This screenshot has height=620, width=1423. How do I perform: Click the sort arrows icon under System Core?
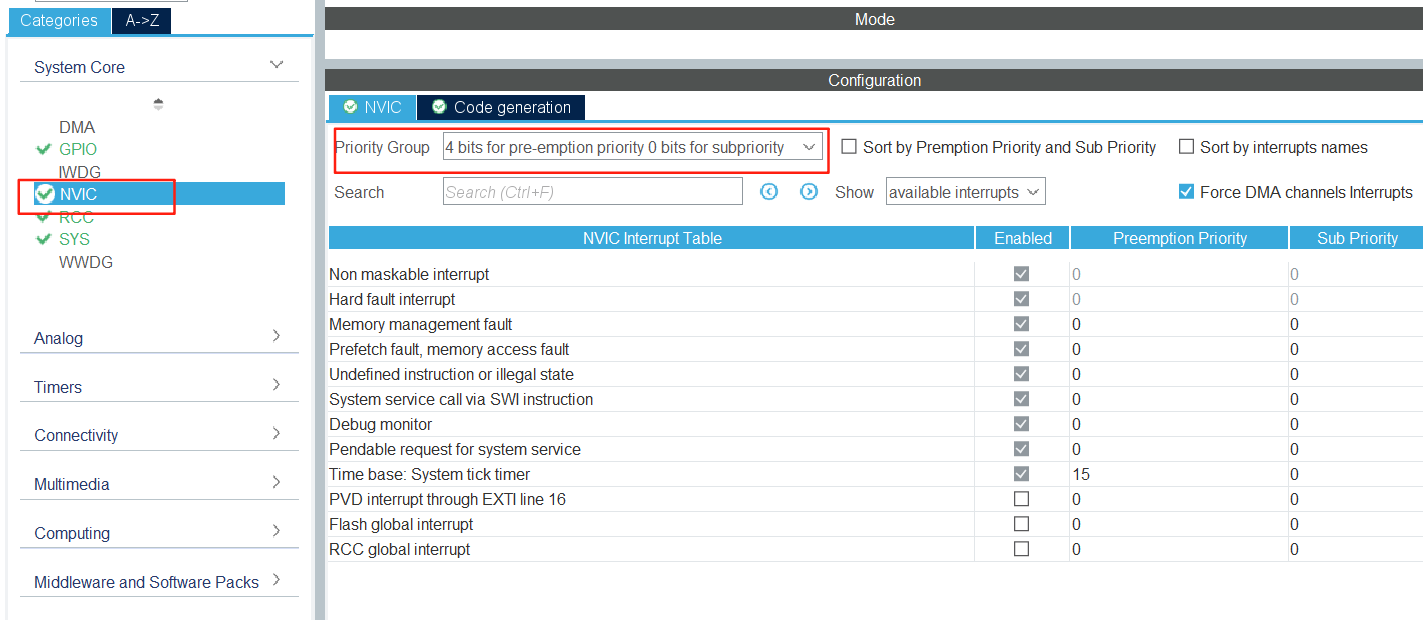click(158, 104)
